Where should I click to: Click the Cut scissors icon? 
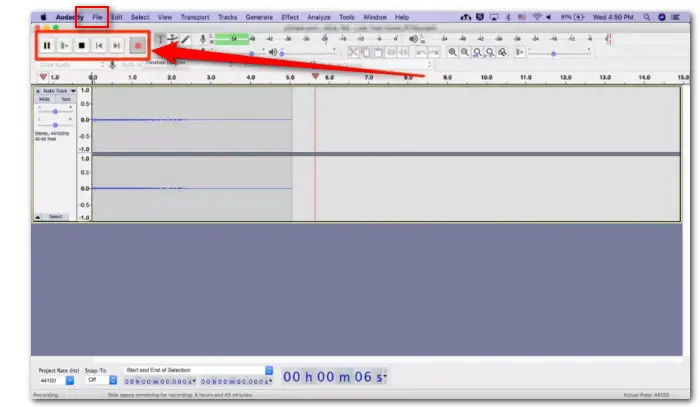coord(353,53)
